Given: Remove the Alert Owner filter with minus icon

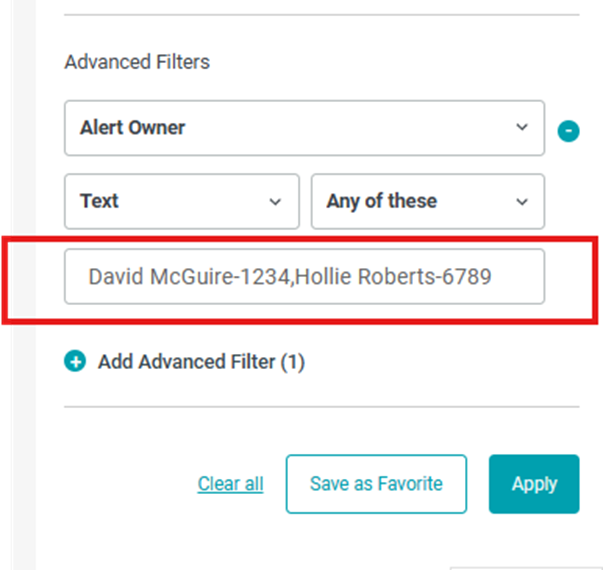Looking at the screenshot, I should point(568,131).
